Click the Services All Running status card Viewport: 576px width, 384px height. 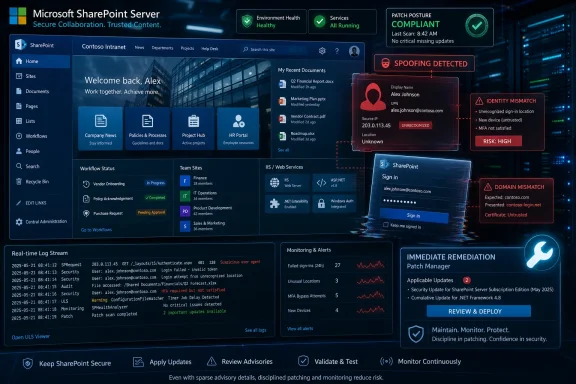(x=342, y=22)
